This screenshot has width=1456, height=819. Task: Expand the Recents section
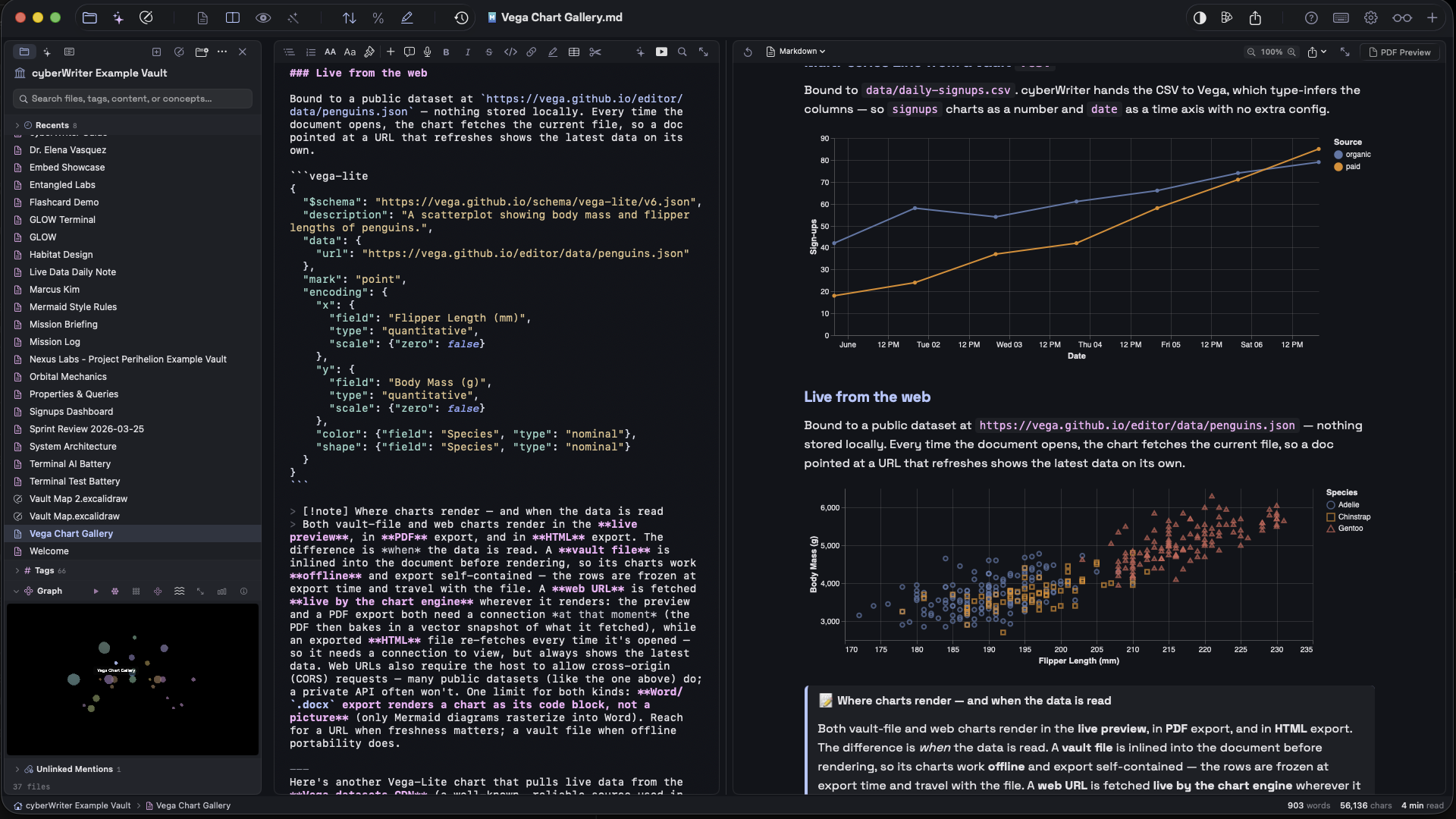click(x=17, y=126)
